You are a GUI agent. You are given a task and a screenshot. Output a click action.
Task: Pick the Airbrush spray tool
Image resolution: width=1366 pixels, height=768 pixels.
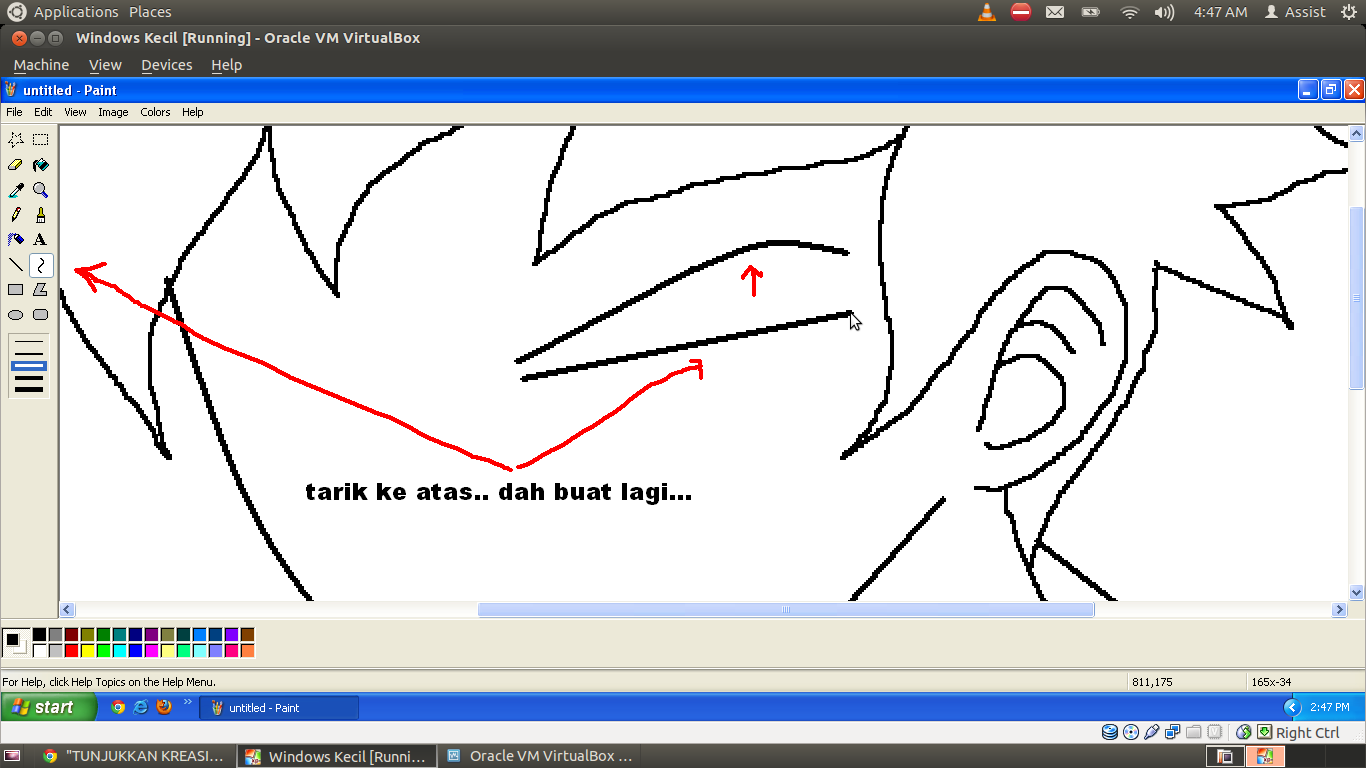pos(16,240)
